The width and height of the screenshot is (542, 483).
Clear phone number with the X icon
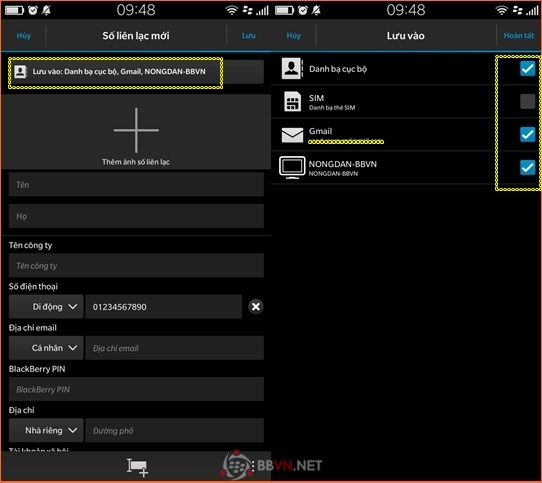256,307
